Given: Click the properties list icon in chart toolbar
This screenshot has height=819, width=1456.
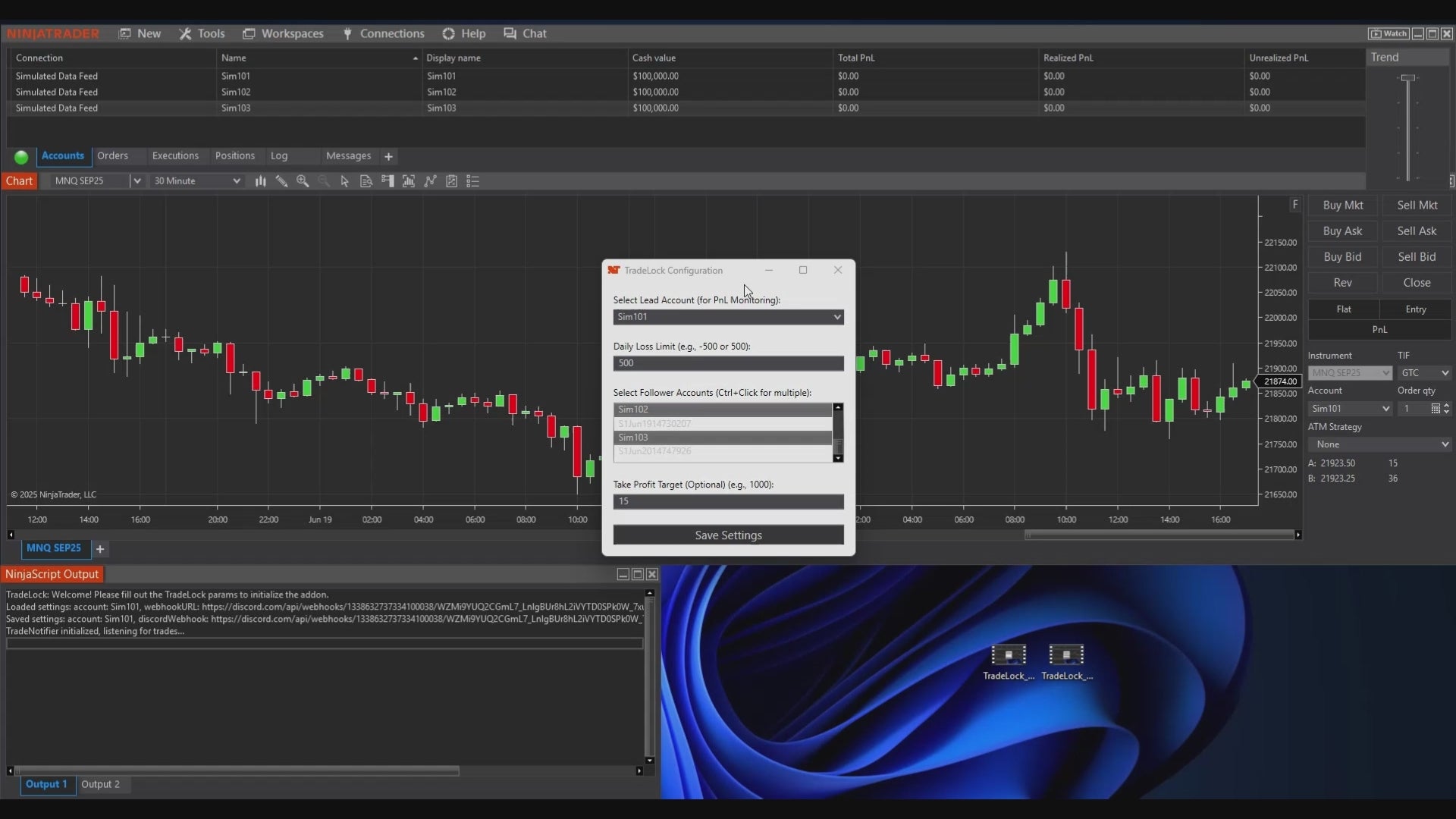Looking at the screenshot, I should tap(472, 181).
